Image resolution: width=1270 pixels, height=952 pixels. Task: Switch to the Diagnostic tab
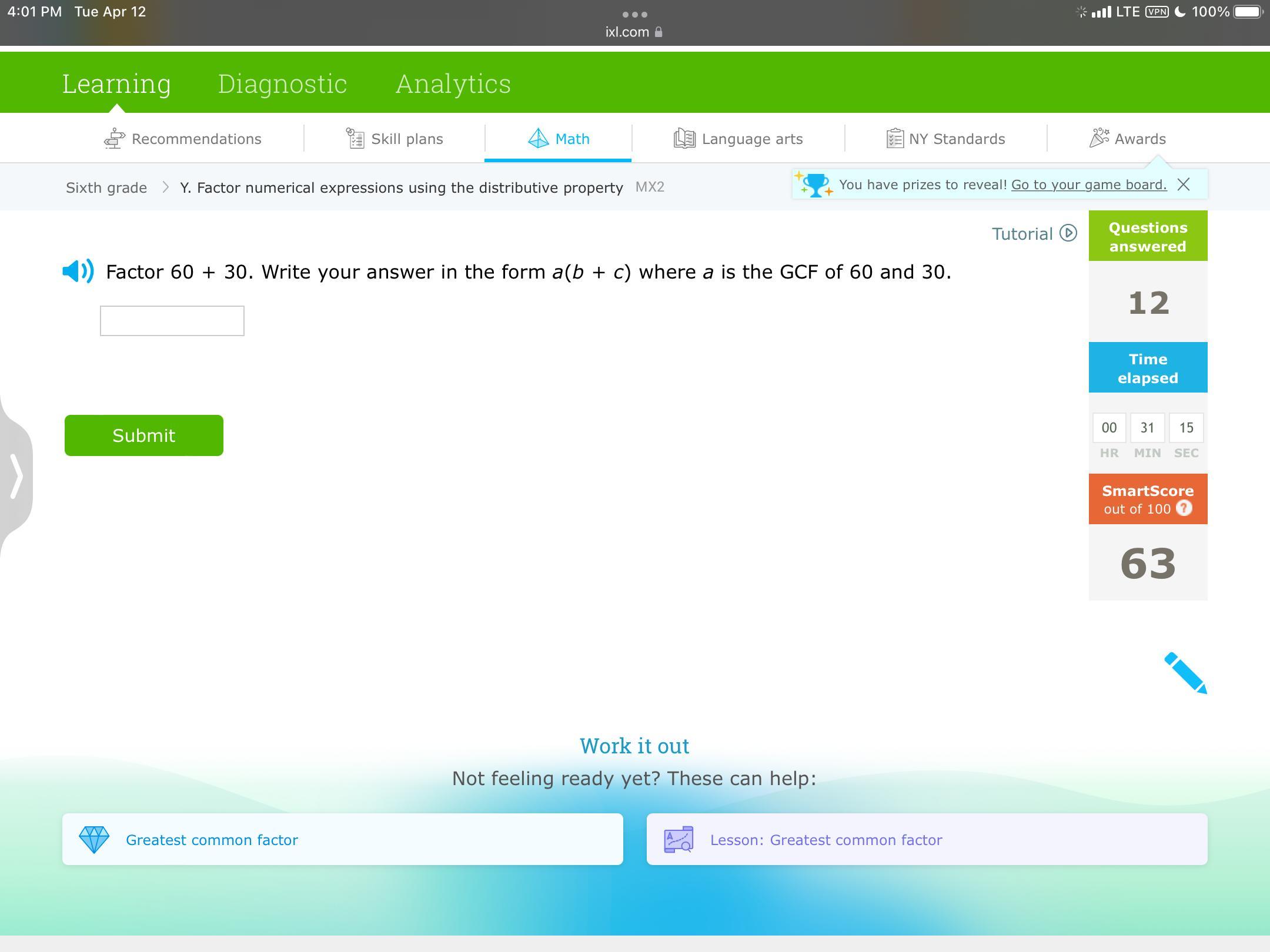(x=282, y=84)
